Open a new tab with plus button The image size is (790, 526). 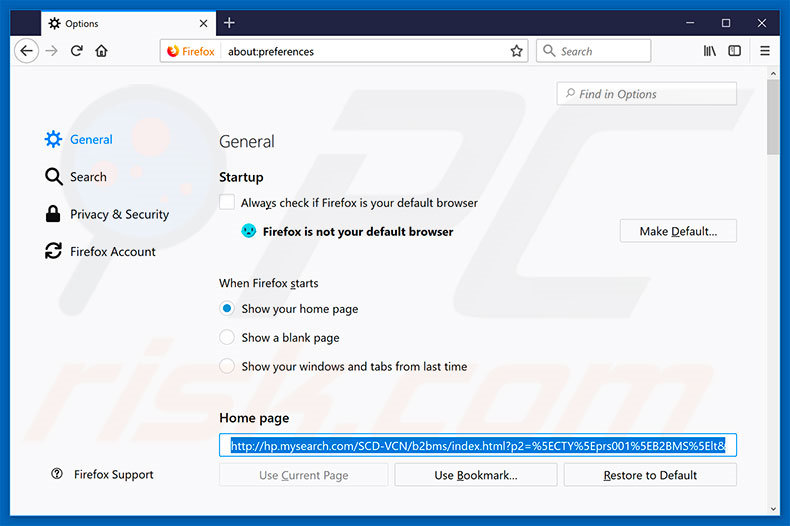[x=229, y=23]
